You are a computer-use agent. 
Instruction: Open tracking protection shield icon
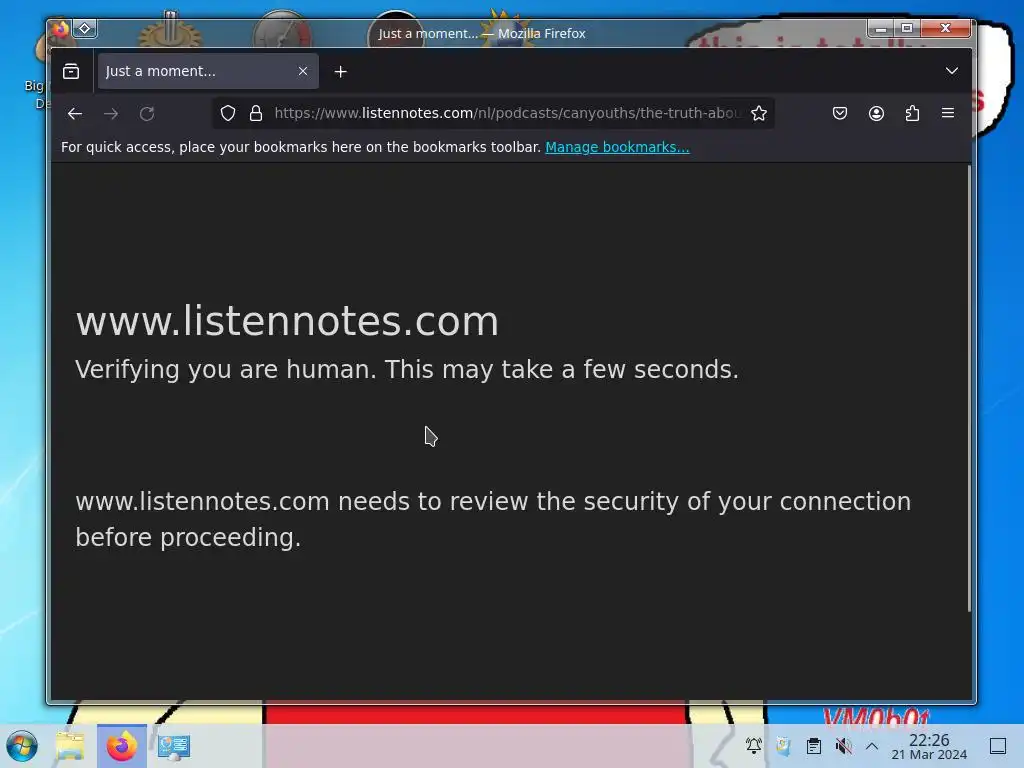[228, 114]
